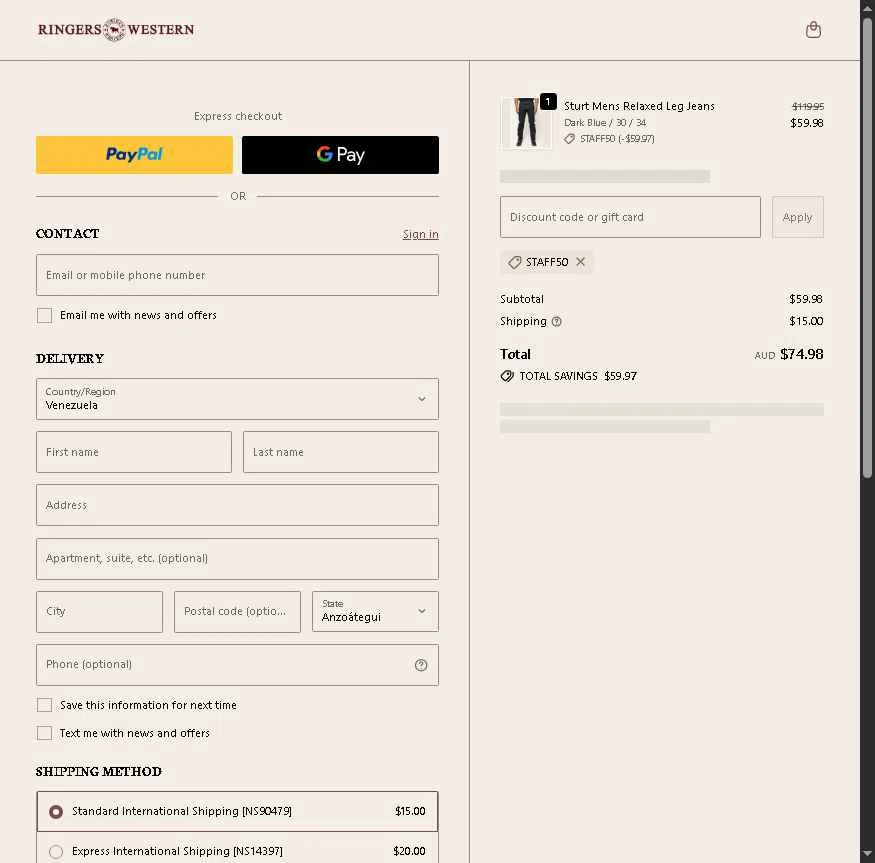The image size is (875, 863).
Task: Click the quantity badge on the jeans image
Action: 548,102
